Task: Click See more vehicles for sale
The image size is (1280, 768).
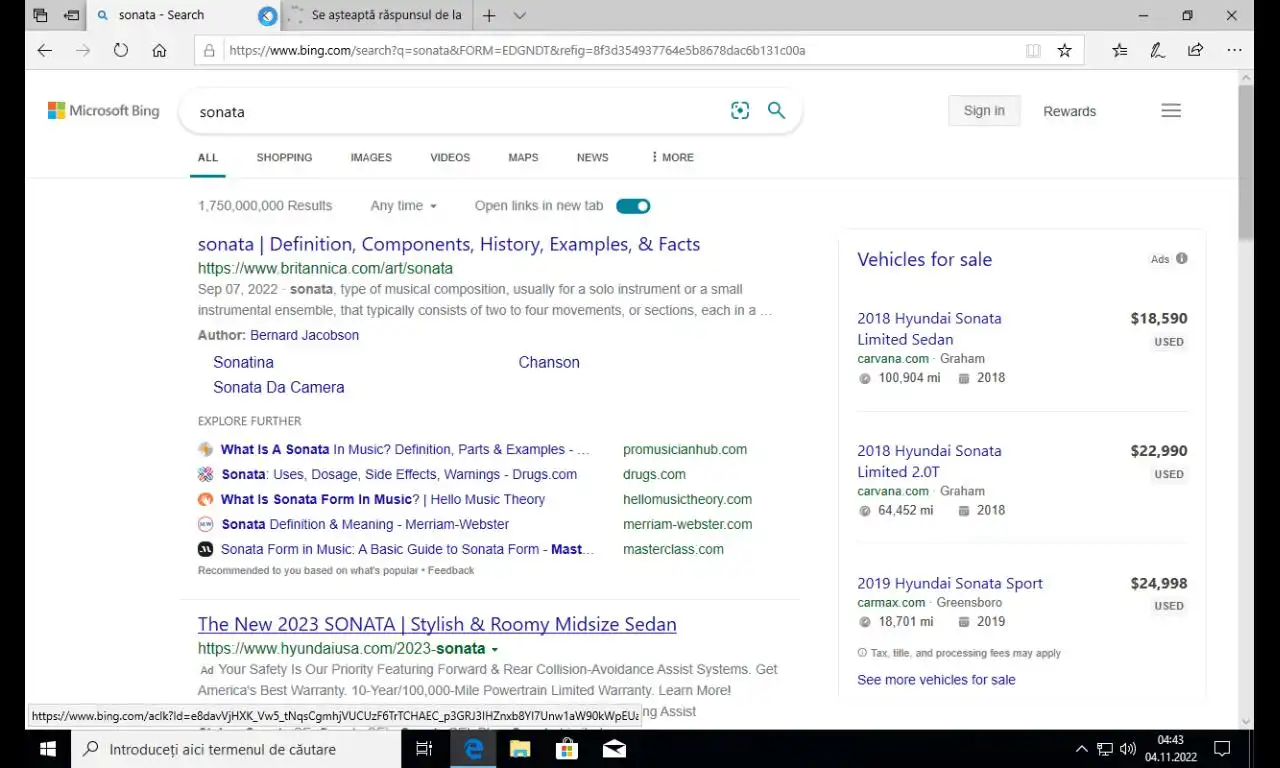Action: coord(936,679)
